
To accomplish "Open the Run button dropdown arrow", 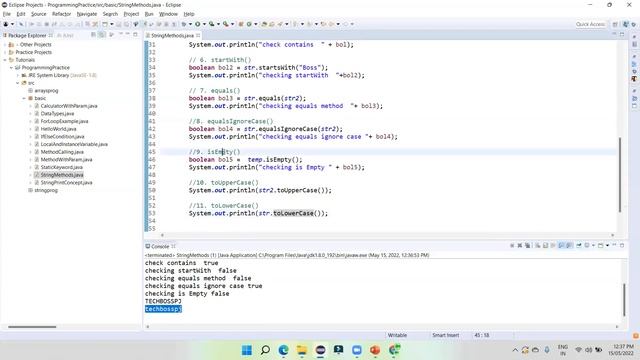I will point(204,24).
